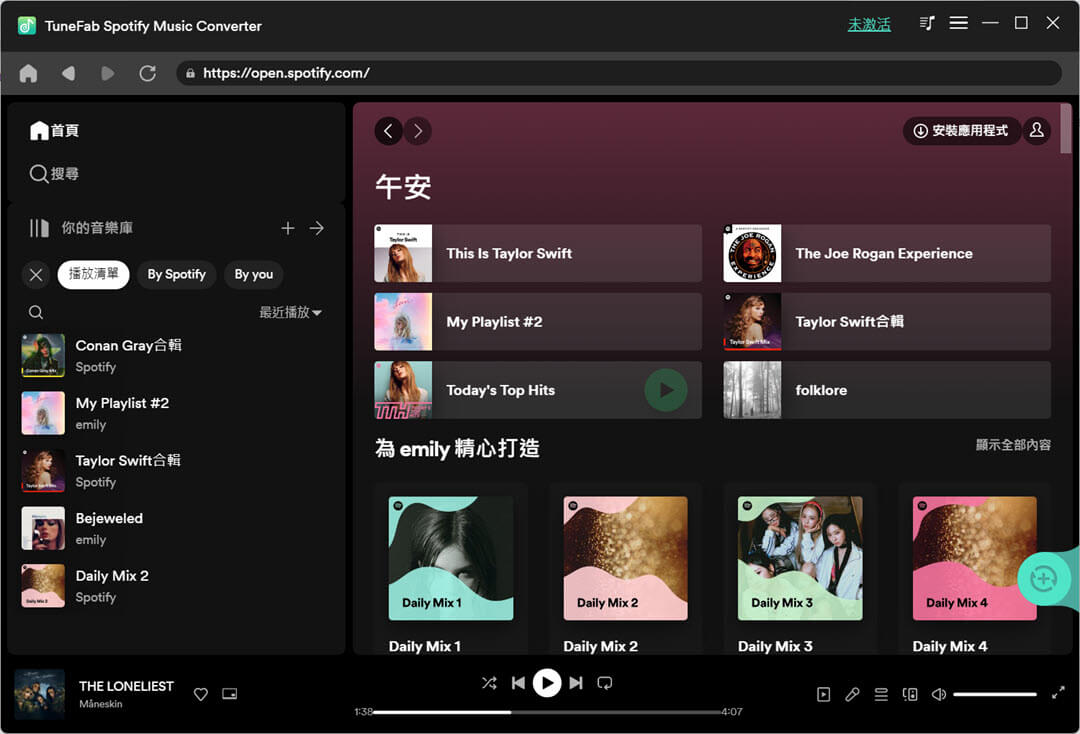
Task: Enter full screen player mode
Action: (x=1059, y=693)
